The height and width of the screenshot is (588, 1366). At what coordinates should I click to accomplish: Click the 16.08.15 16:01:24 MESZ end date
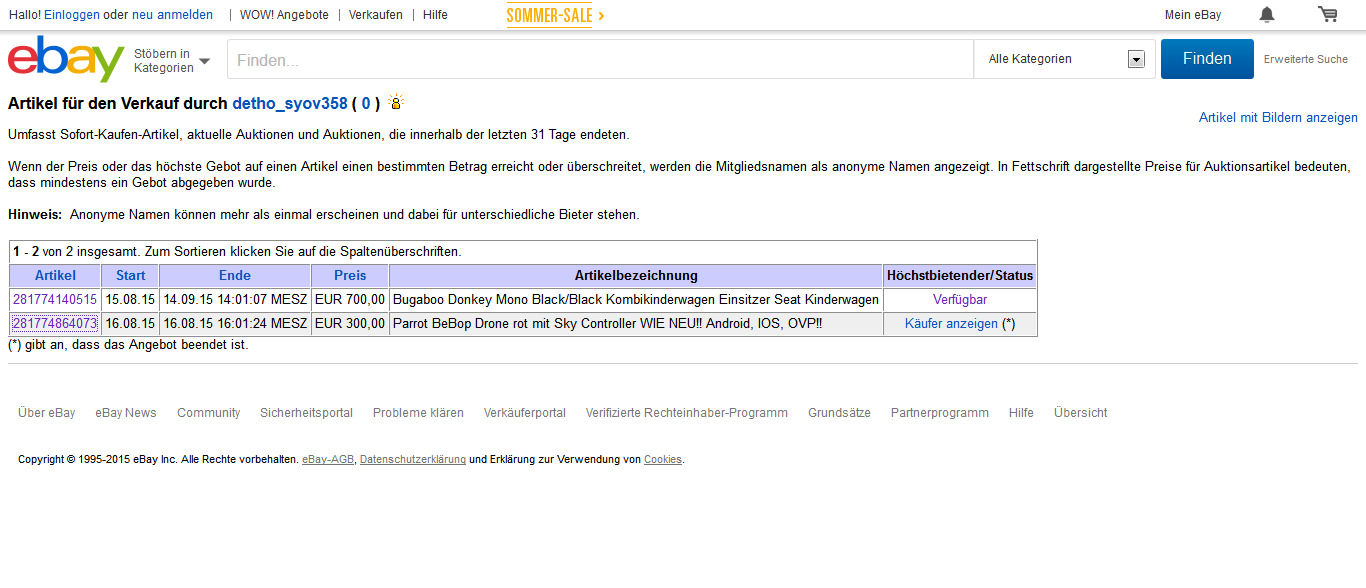point(235,324)
